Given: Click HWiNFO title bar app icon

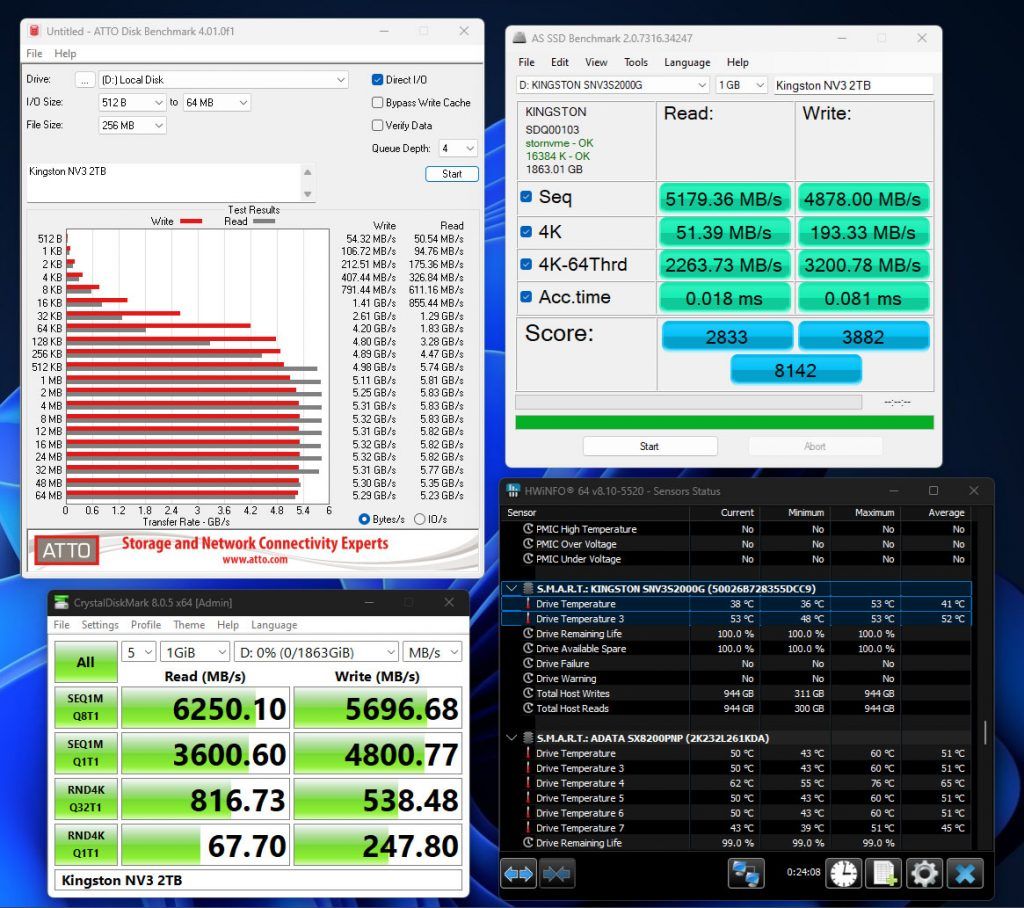Looking at the screenshot, I should (x=513, y=491).
